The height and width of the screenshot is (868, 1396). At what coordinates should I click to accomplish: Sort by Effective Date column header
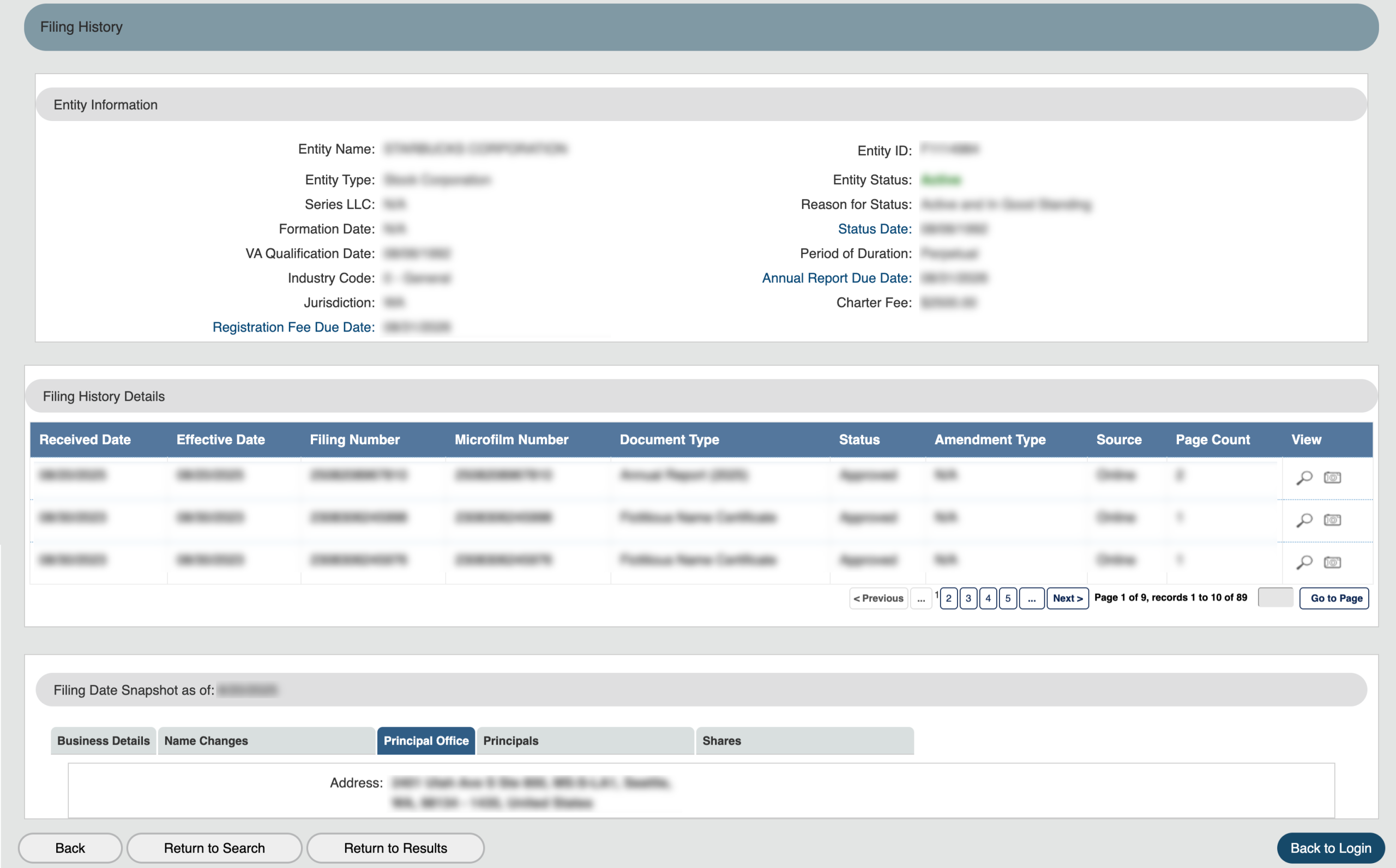click(220, 440)
